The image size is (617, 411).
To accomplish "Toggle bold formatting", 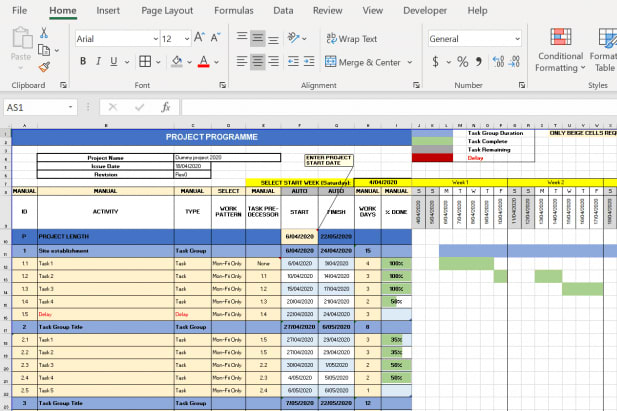I will pos(85,62).
